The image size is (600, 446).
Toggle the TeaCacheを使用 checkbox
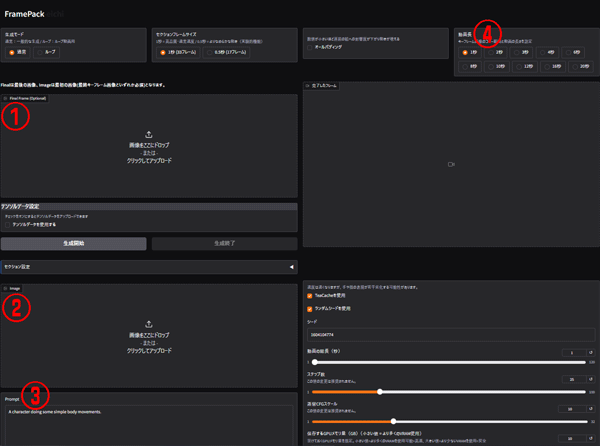point(310,296)
